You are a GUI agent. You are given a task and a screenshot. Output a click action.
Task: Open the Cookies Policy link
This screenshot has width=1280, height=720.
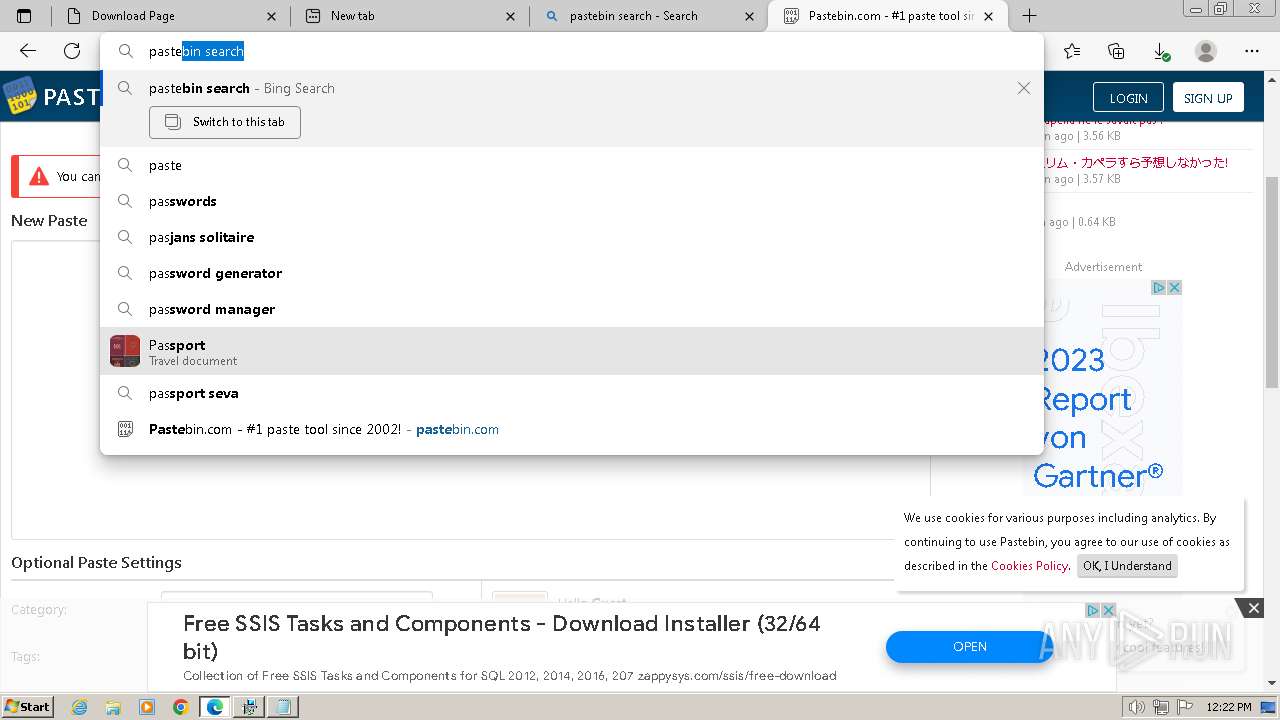point(1030,566)
